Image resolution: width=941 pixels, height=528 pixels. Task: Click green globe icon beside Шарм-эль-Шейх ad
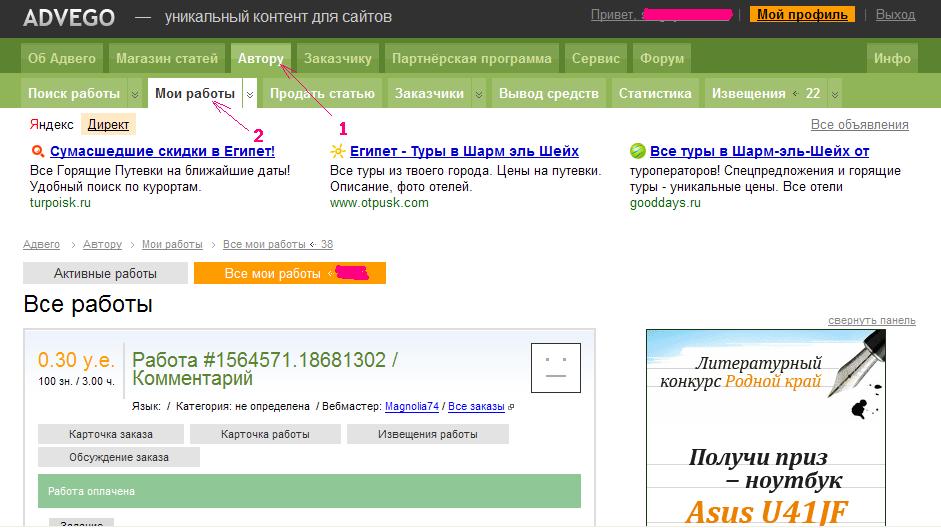point(638,151)
